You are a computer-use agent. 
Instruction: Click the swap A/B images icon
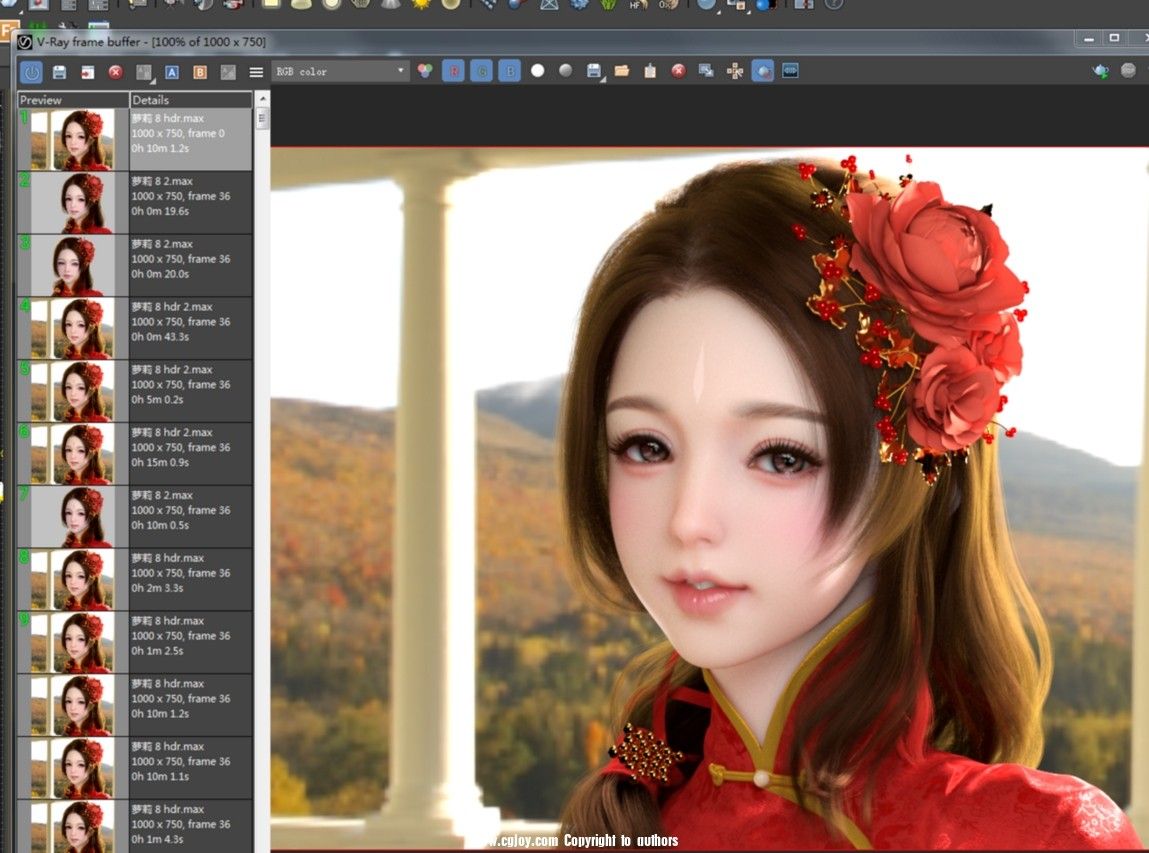pos(228,72)
